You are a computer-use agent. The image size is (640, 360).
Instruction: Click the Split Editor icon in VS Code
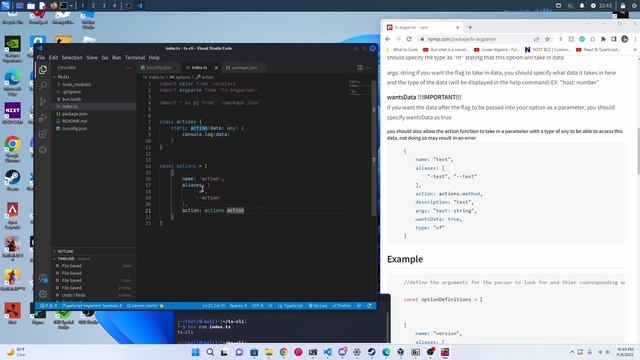coord(360,68)
